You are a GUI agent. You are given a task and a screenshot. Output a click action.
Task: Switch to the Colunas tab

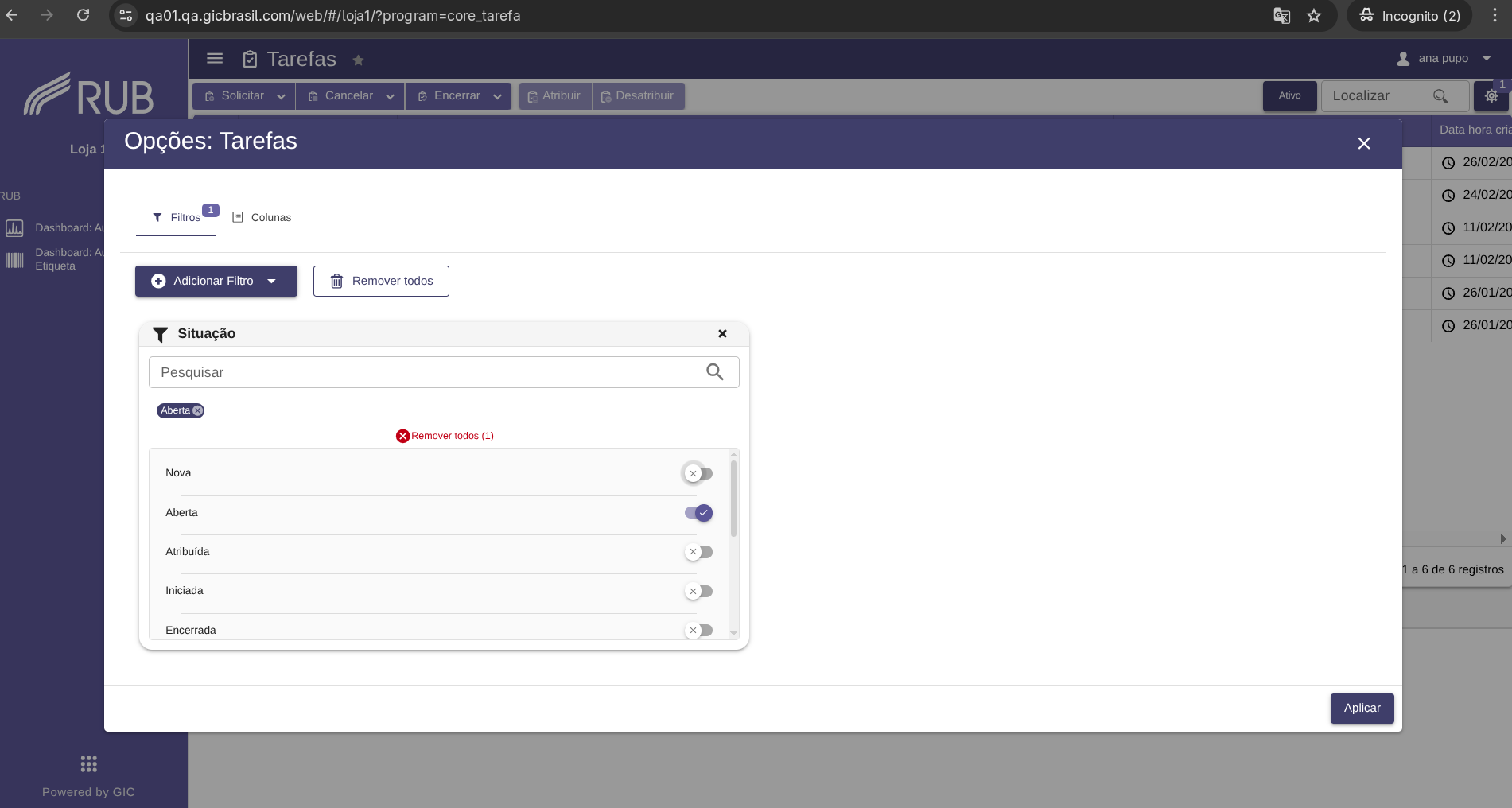(262, 217)
